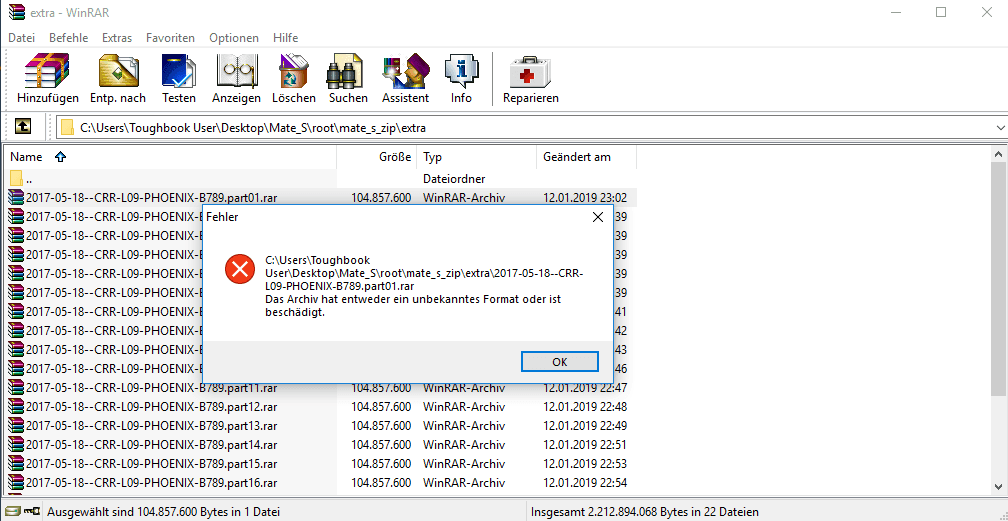Sort by Größe column header
The height and width of the screenshot is (521, 1008).
coord(377,157)
